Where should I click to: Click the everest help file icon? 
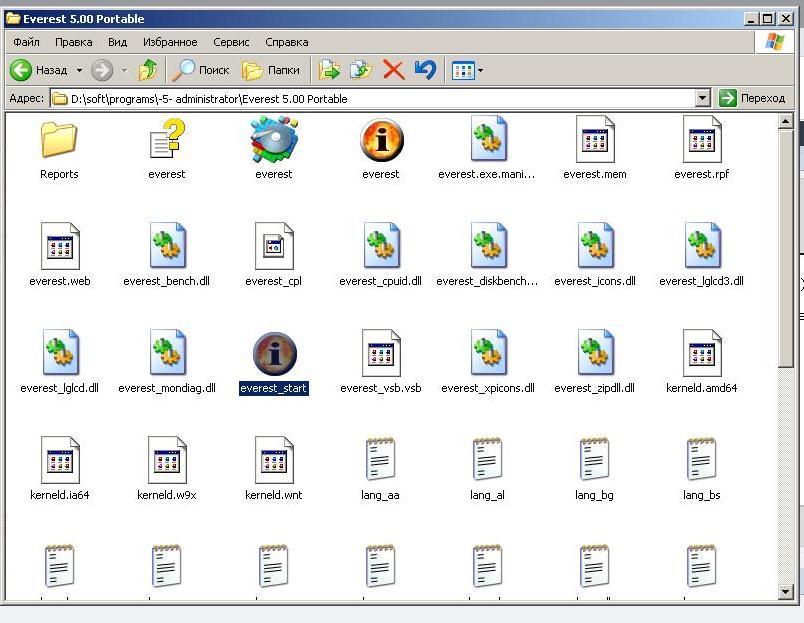[x=166, y=140]
